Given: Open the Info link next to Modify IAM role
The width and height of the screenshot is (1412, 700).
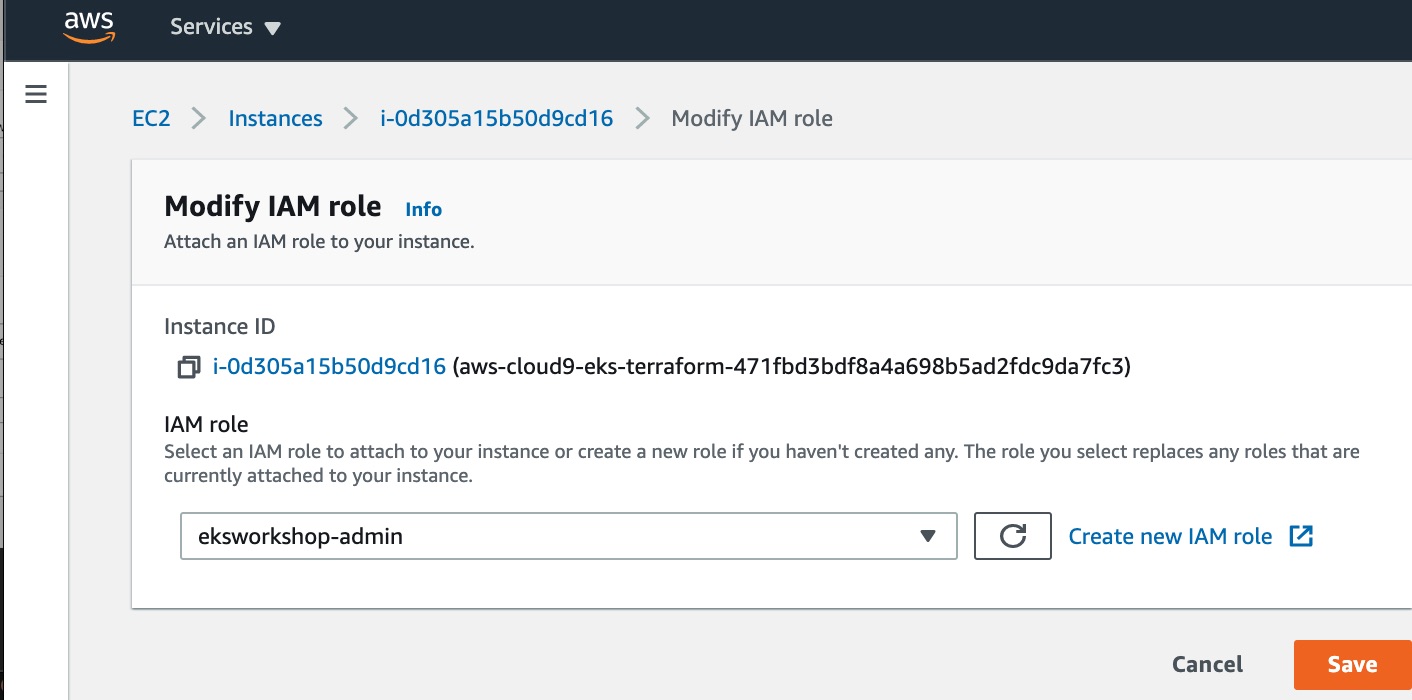Looking at the screenshot, I should pyautogui.click(x=423, y=209).
